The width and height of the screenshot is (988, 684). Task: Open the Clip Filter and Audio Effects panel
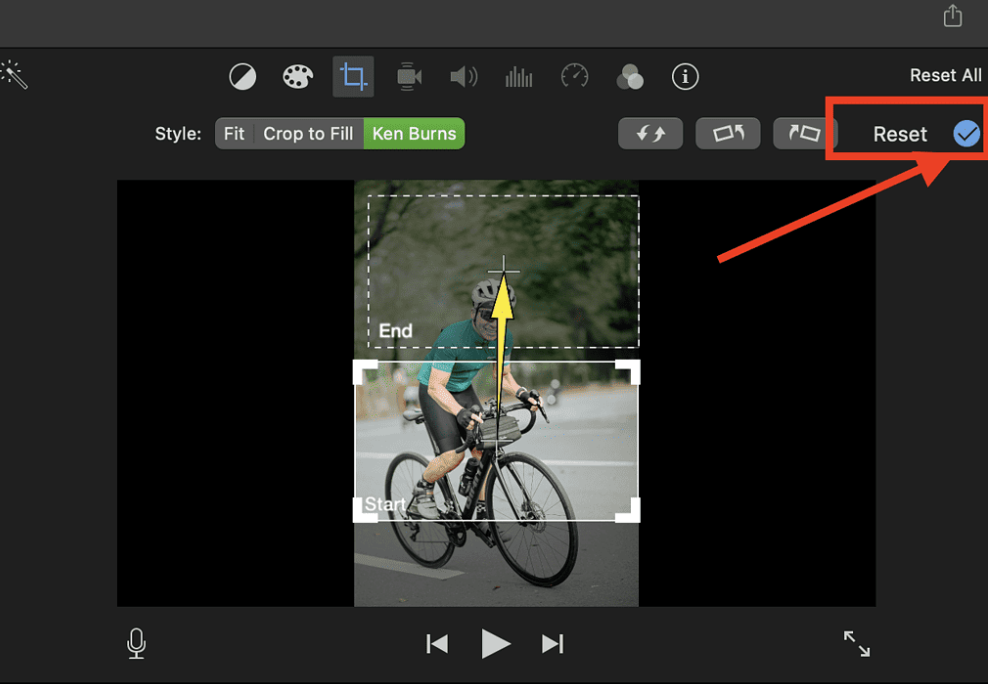[630, 76]
